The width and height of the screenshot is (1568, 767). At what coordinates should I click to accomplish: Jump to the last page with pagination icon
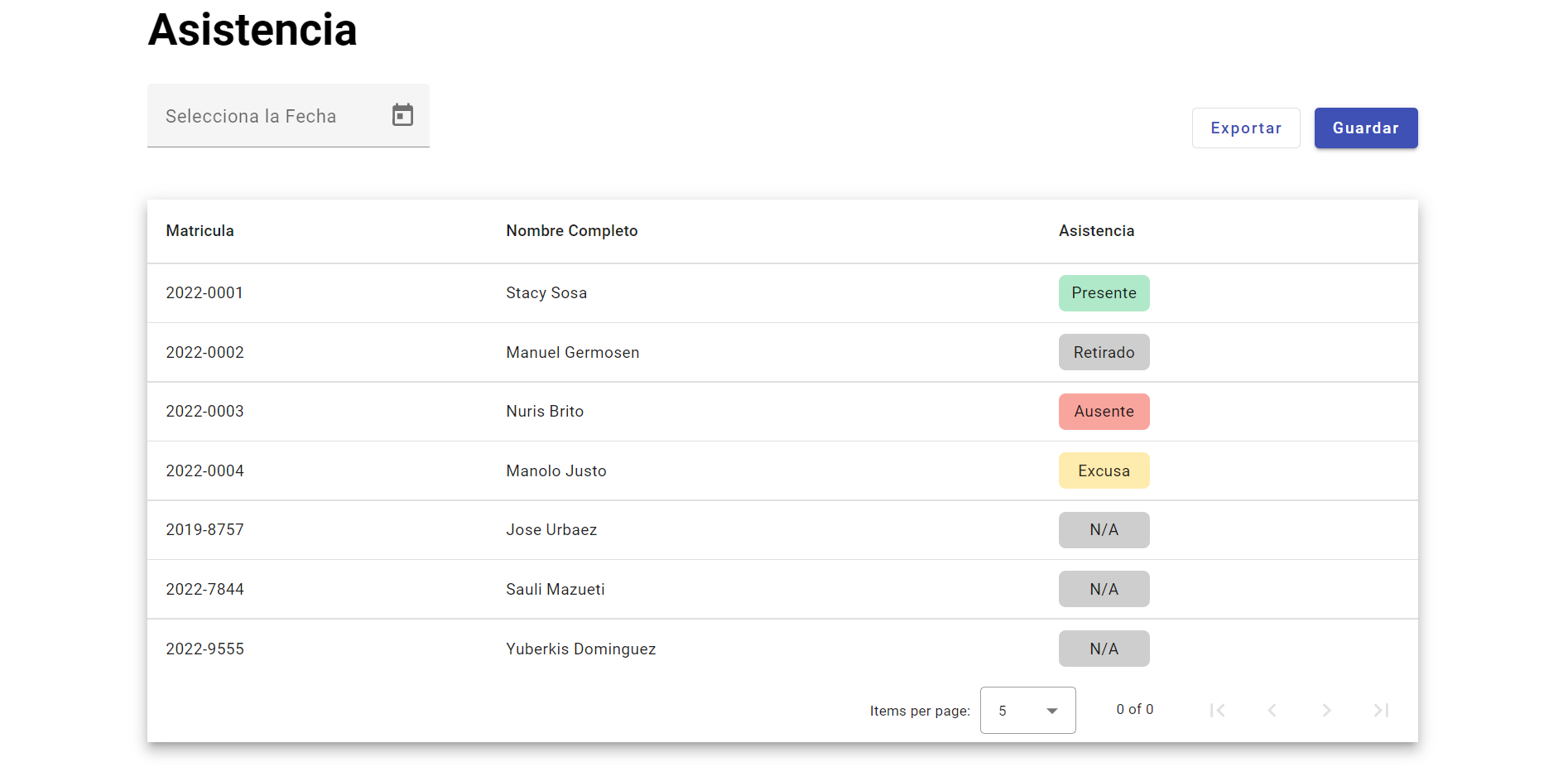click(x=1381, y=710)
